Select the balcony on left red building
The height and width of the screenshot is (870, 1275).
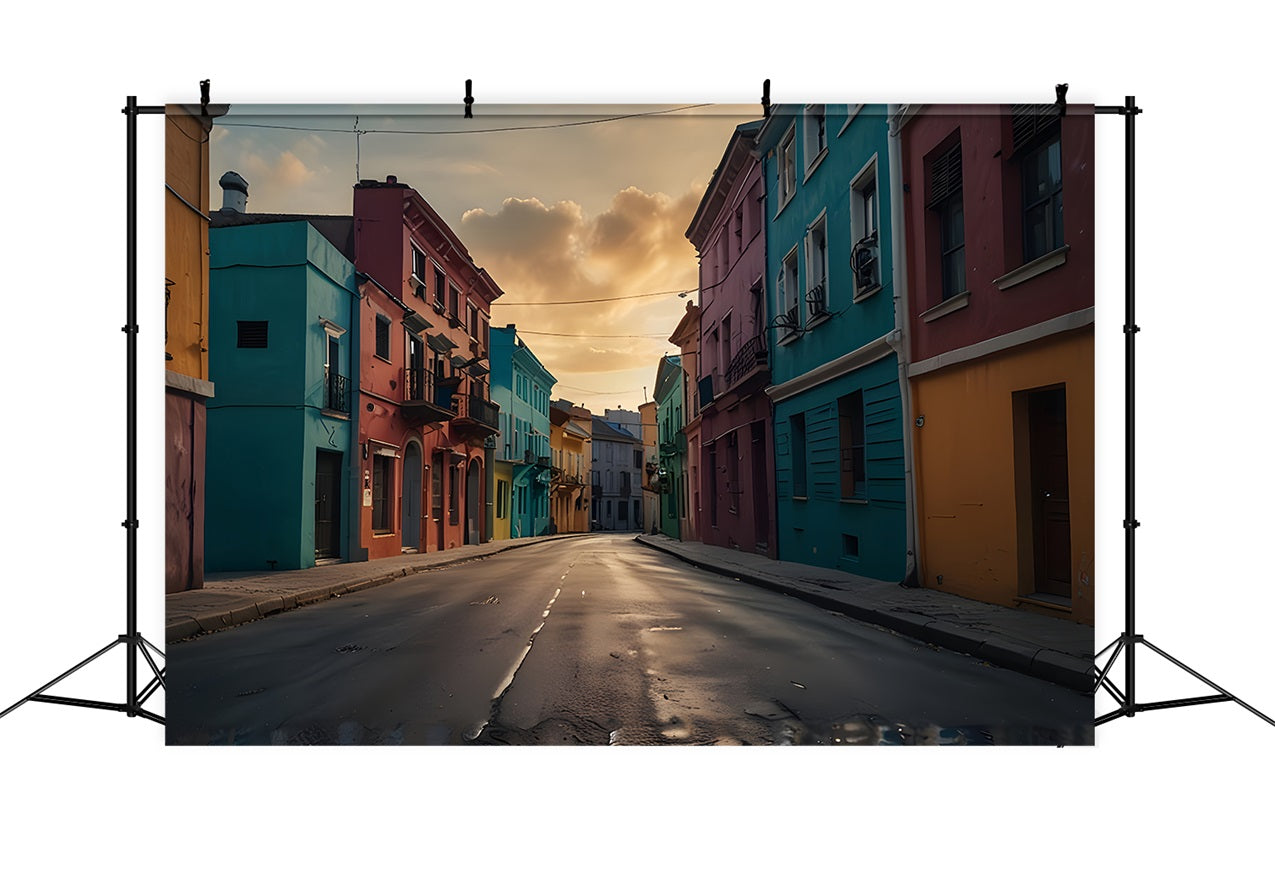click(x=430, y=395)
